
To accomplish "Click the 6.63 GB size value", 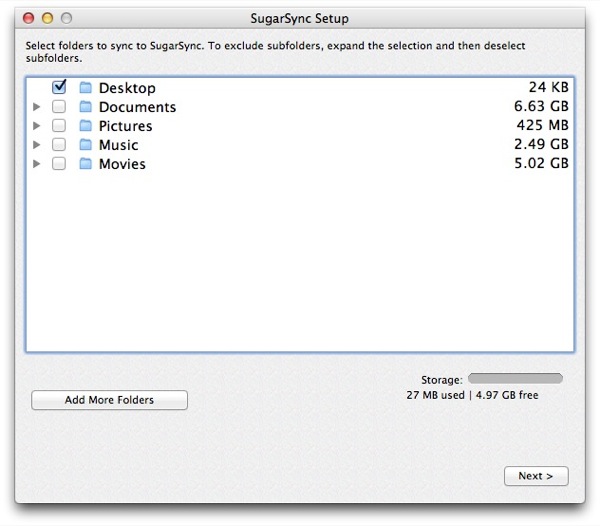I will pos(541,106).
